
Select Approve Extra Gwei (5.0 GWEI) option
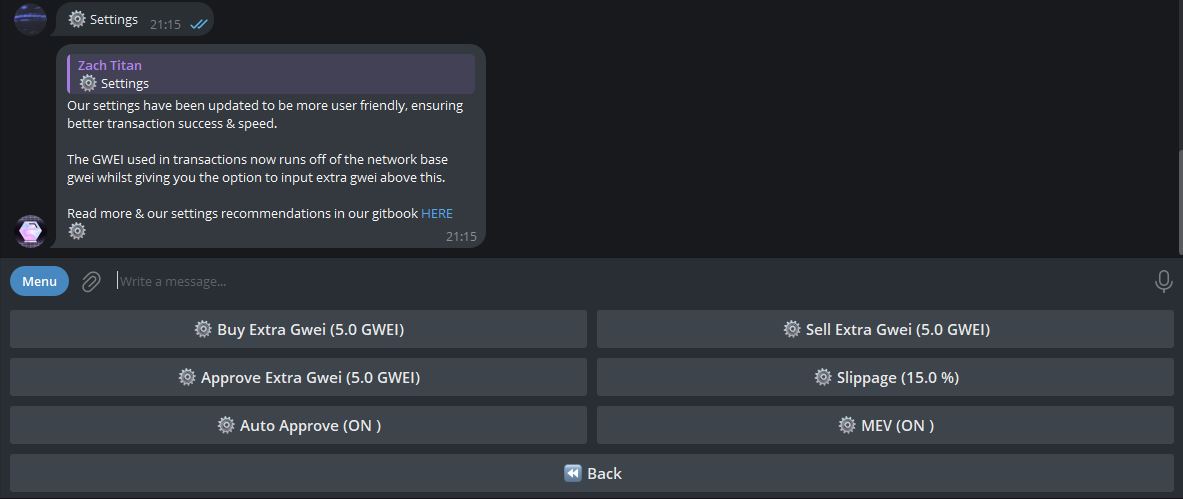[298, 377]
